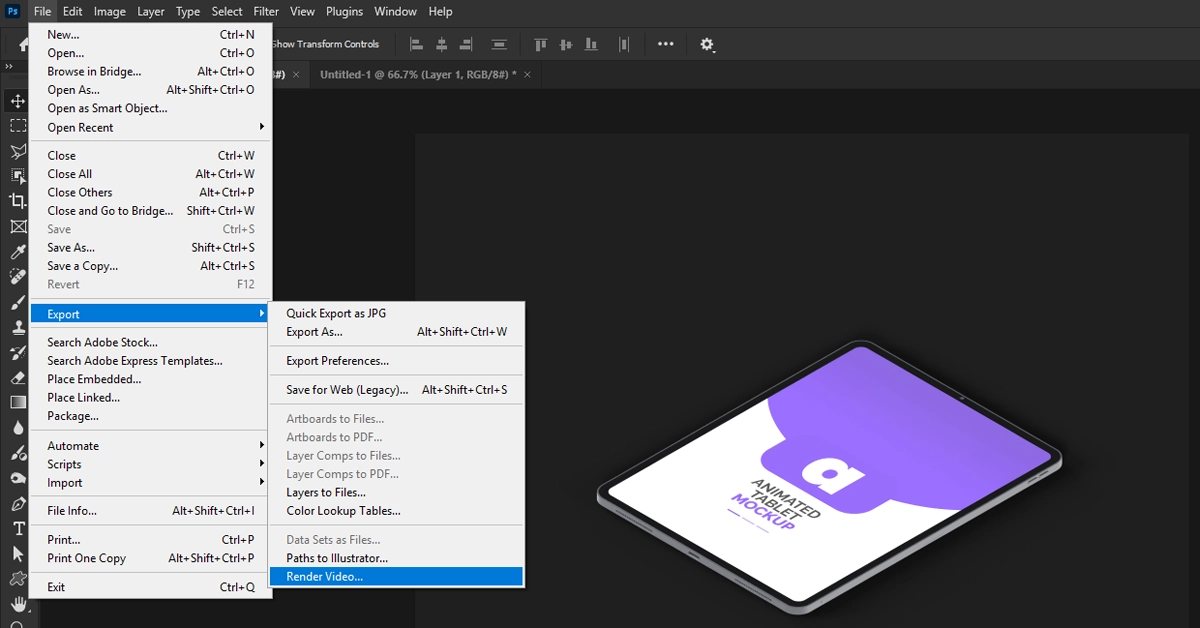Select the Move tool
The width and height of the screenshot is (1200, 628).
point(18,101)
